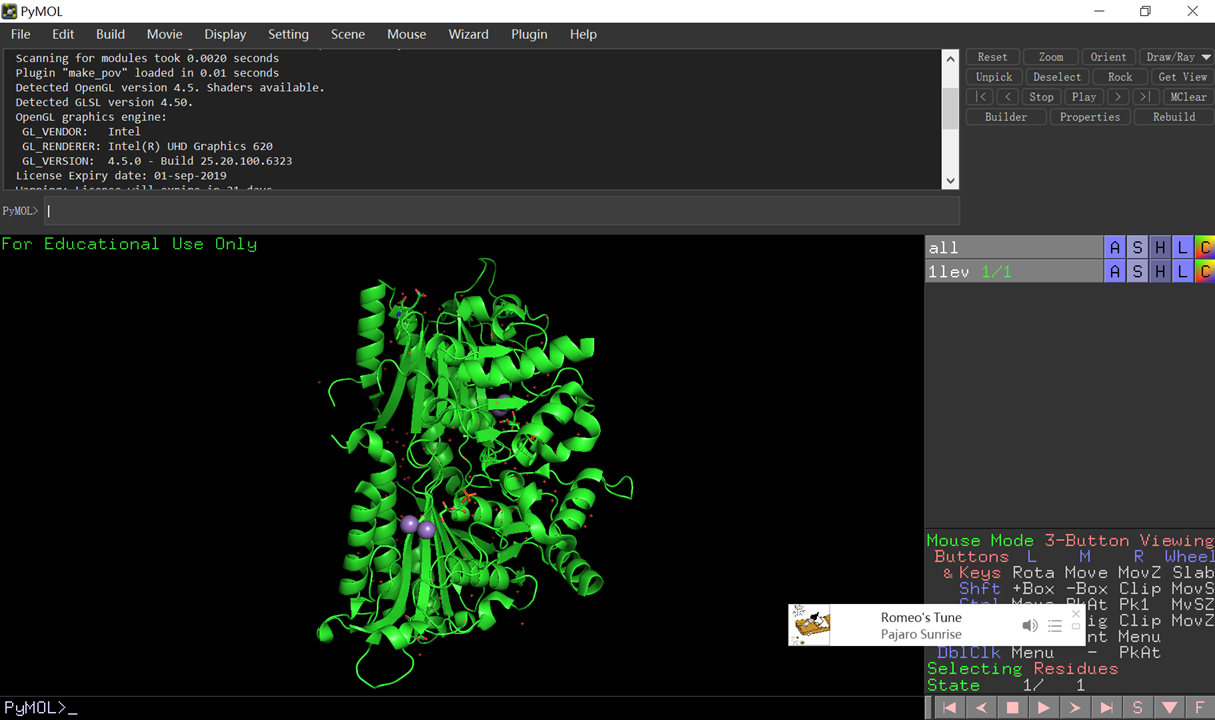Advance one frame in bottom playback bar
The height and width of the screenshot is (720, 1215).
coord(1075,708)
